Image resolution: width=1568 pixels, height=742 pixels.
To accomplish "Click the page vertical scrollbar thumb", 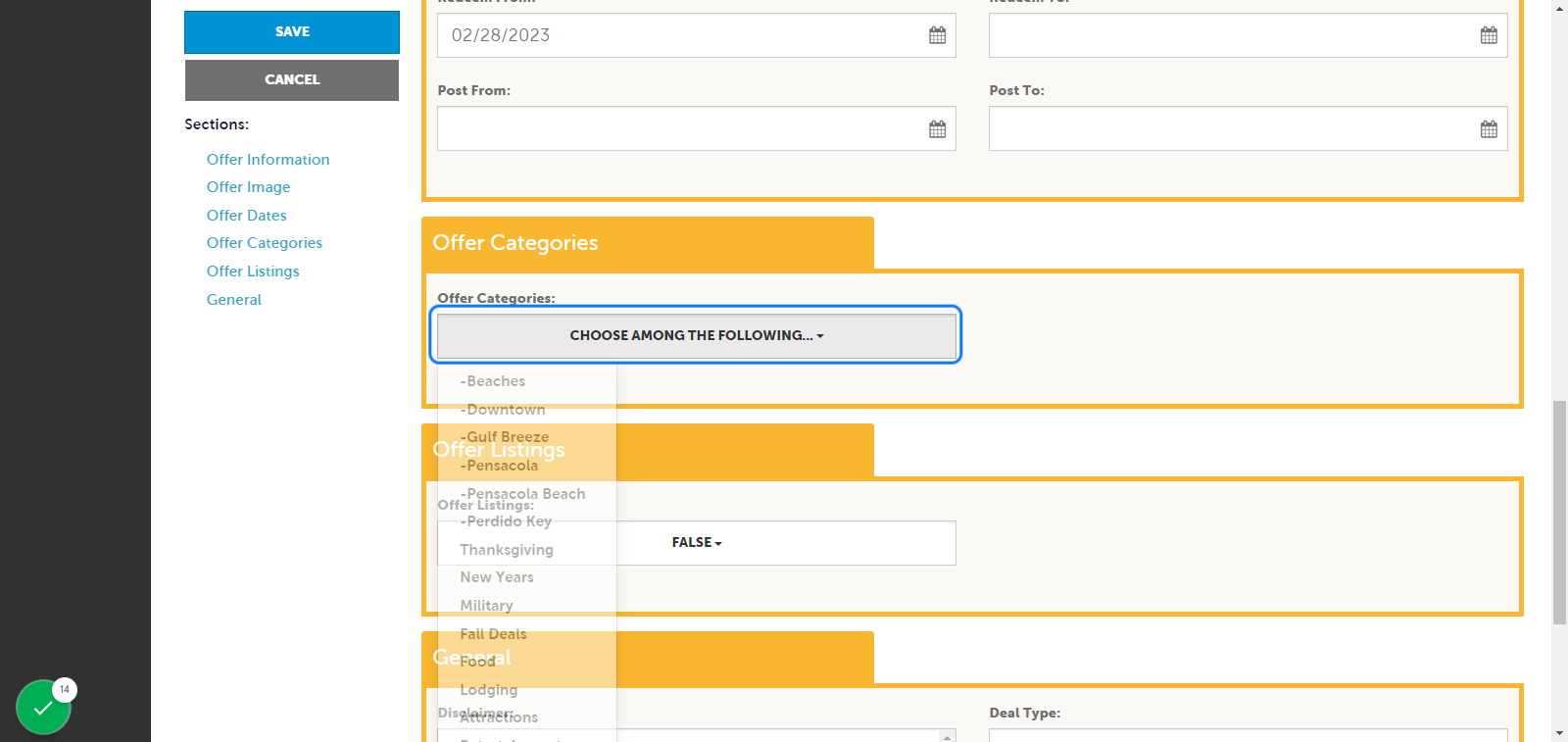I will click(1559, 513).
